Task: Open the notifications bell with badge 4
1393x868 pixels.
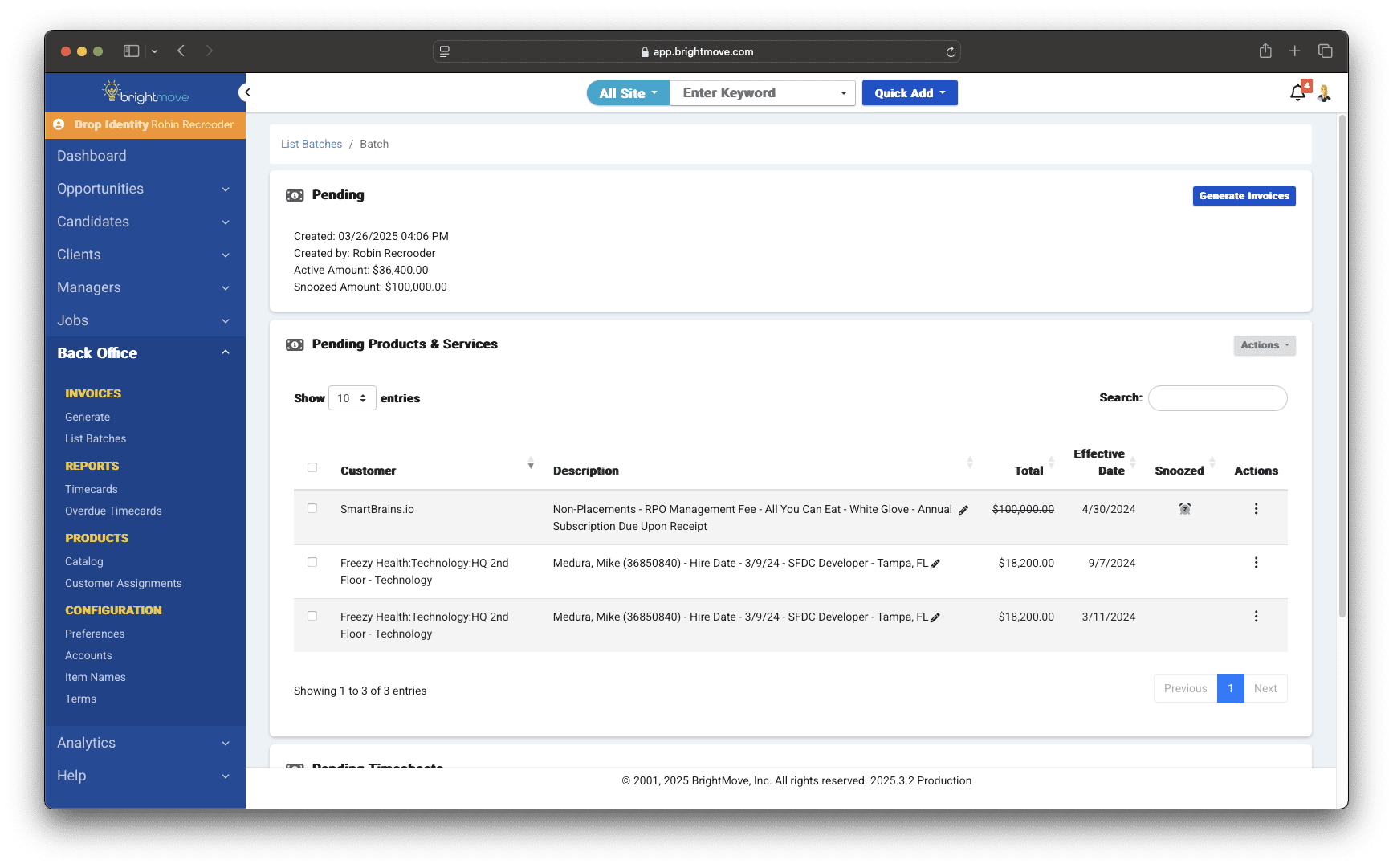Action: pyautogui.click(x=1297, y=92)
